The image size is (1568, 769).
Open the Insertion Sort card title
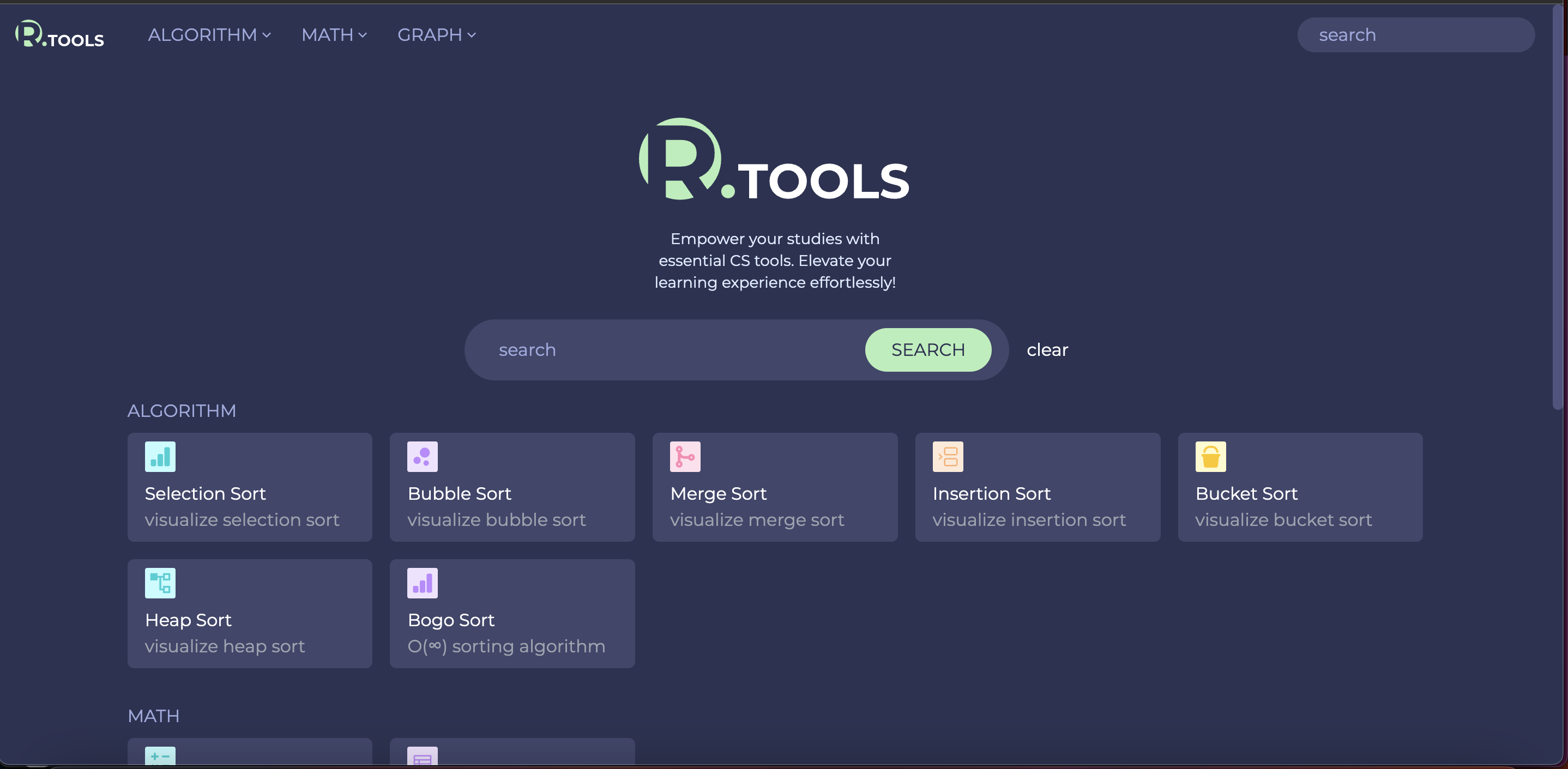[992, 493]
